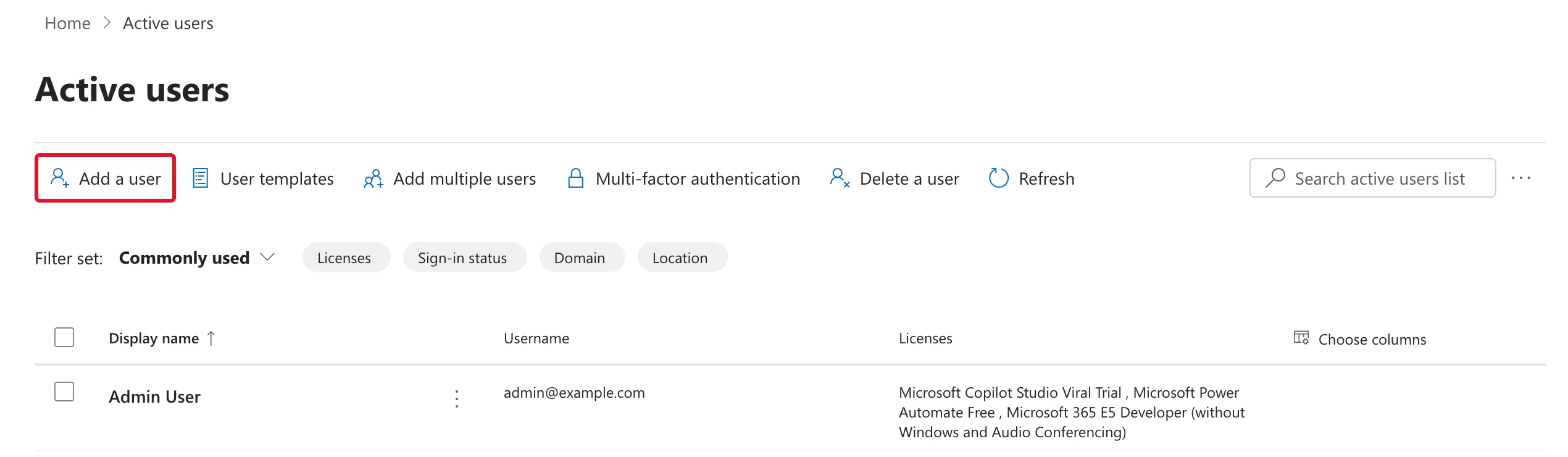Open the Licenses filter pill

click(x=346, y=257)
